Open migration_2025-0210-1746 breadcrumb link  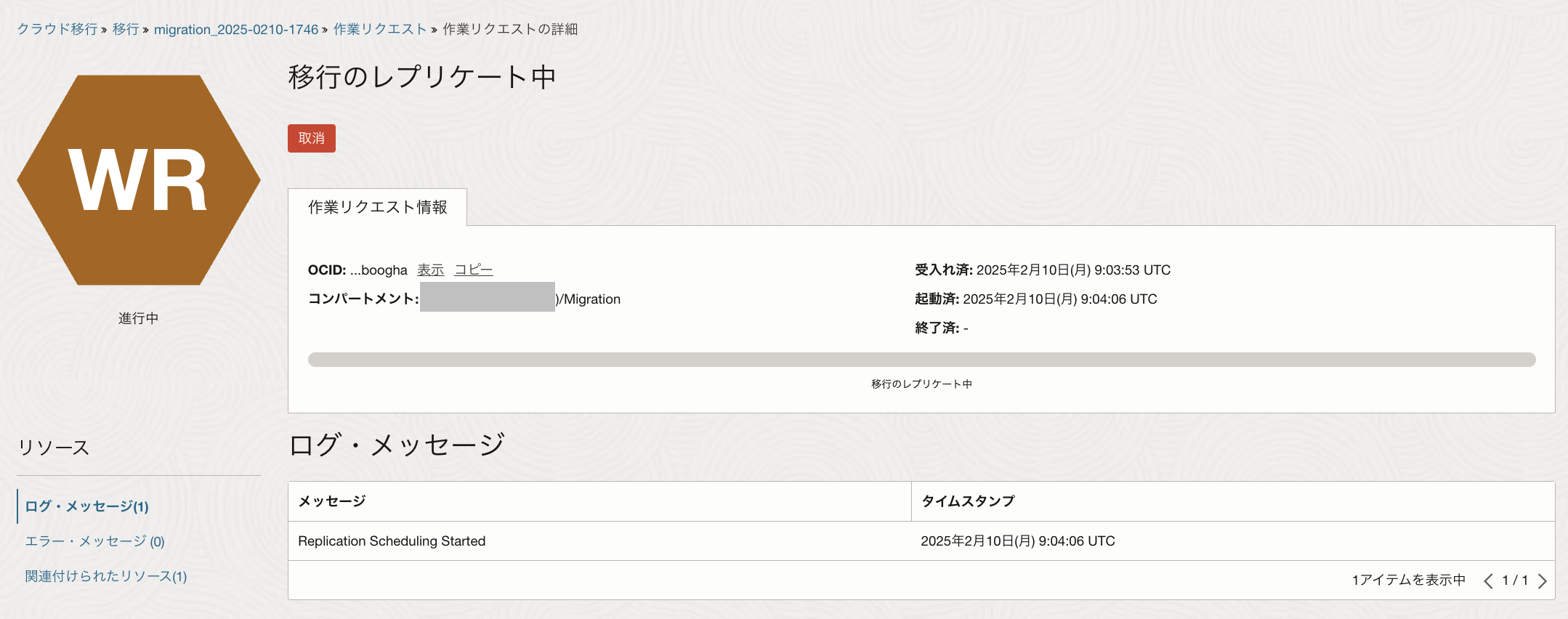[236, 29]
